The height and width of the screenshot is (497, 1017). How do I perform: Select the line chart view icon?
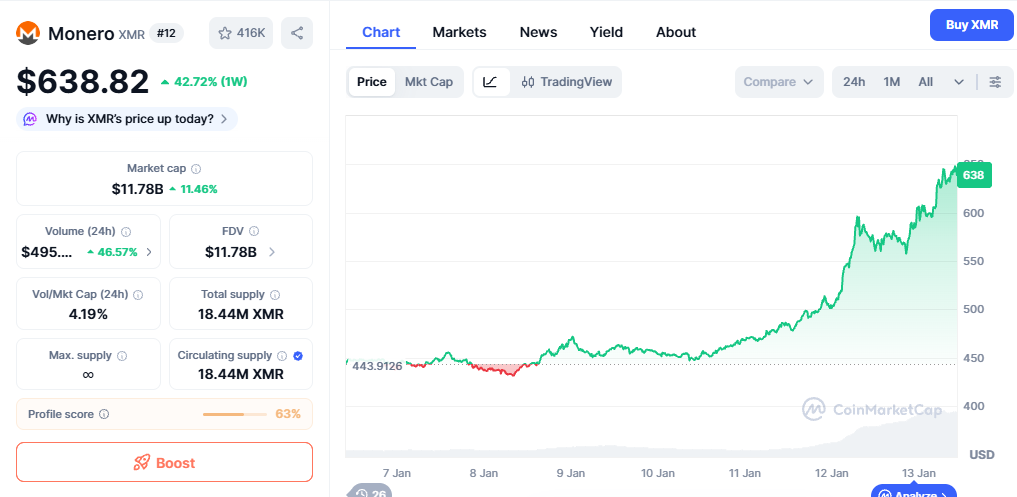(491, 82)
